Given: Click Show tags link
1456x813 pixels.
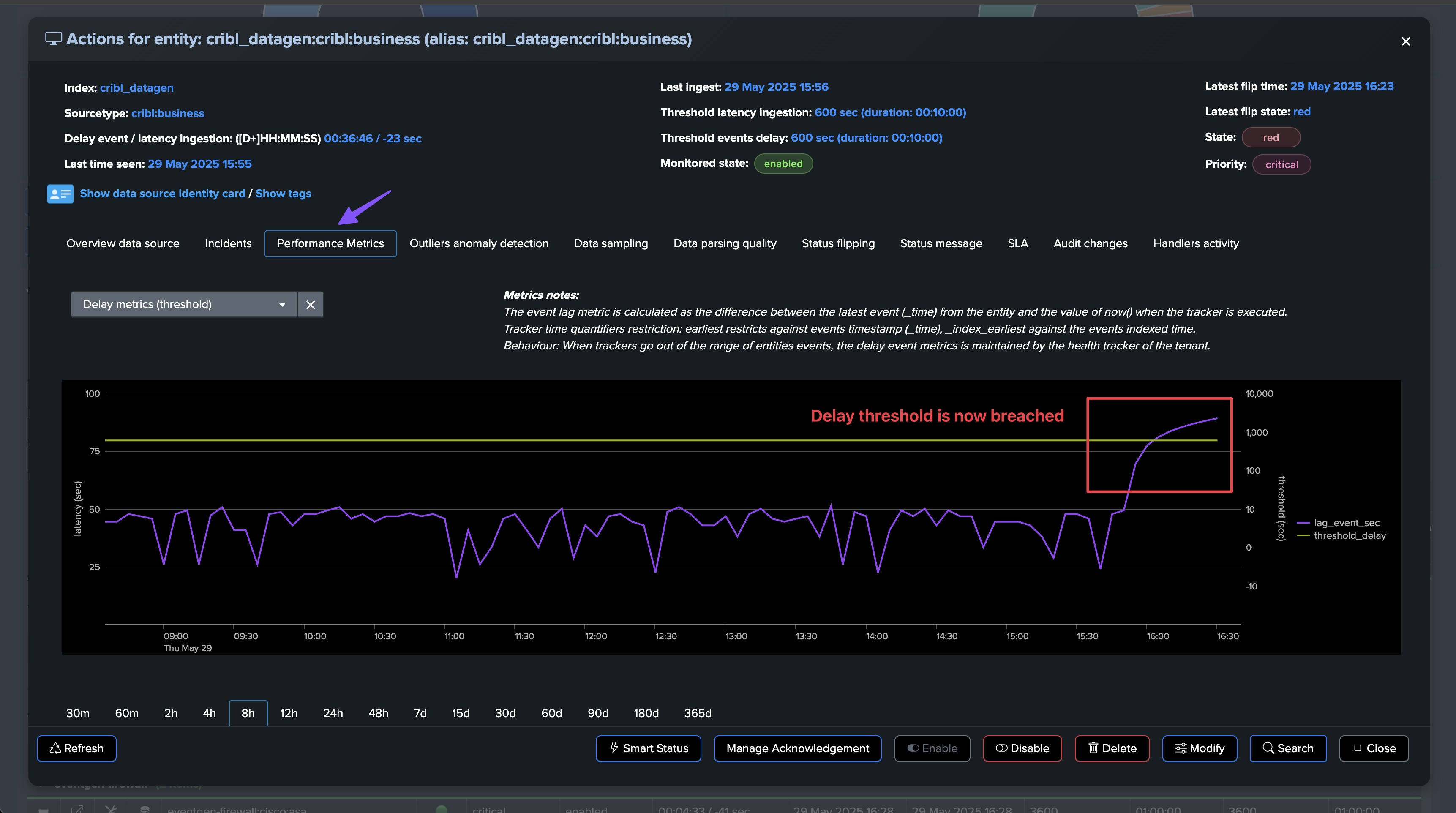Looking at the screenshot, I should pos(283,194).
